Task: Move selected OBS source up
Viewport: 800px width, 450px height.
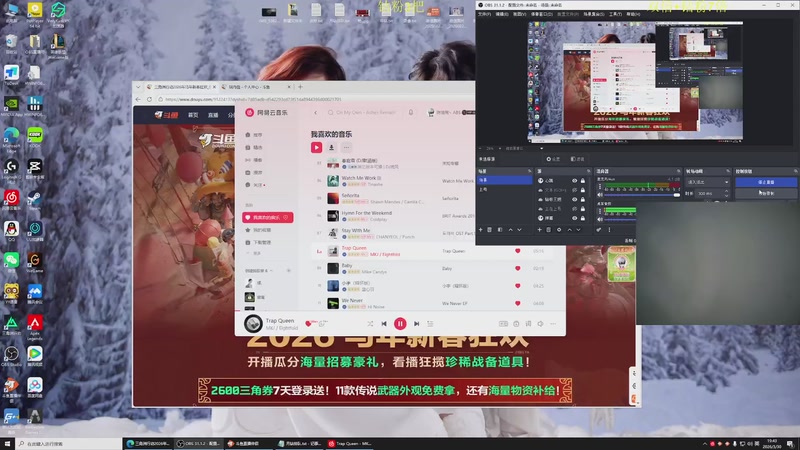Action: tap(569, 230)
